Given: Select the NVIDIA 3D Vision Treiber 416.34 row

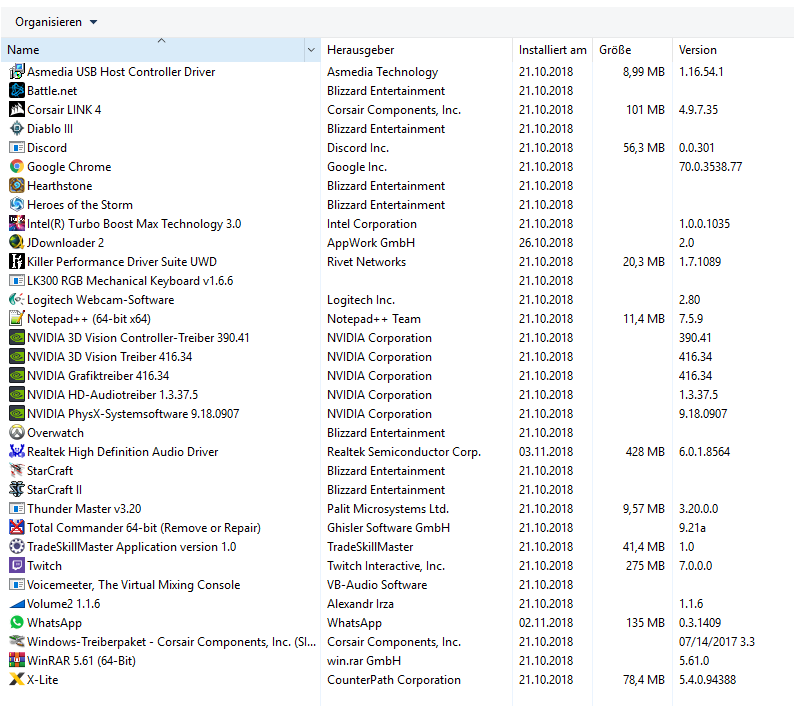Looking at the screenshot, I should pyautogui.click(x=397, y=357).
